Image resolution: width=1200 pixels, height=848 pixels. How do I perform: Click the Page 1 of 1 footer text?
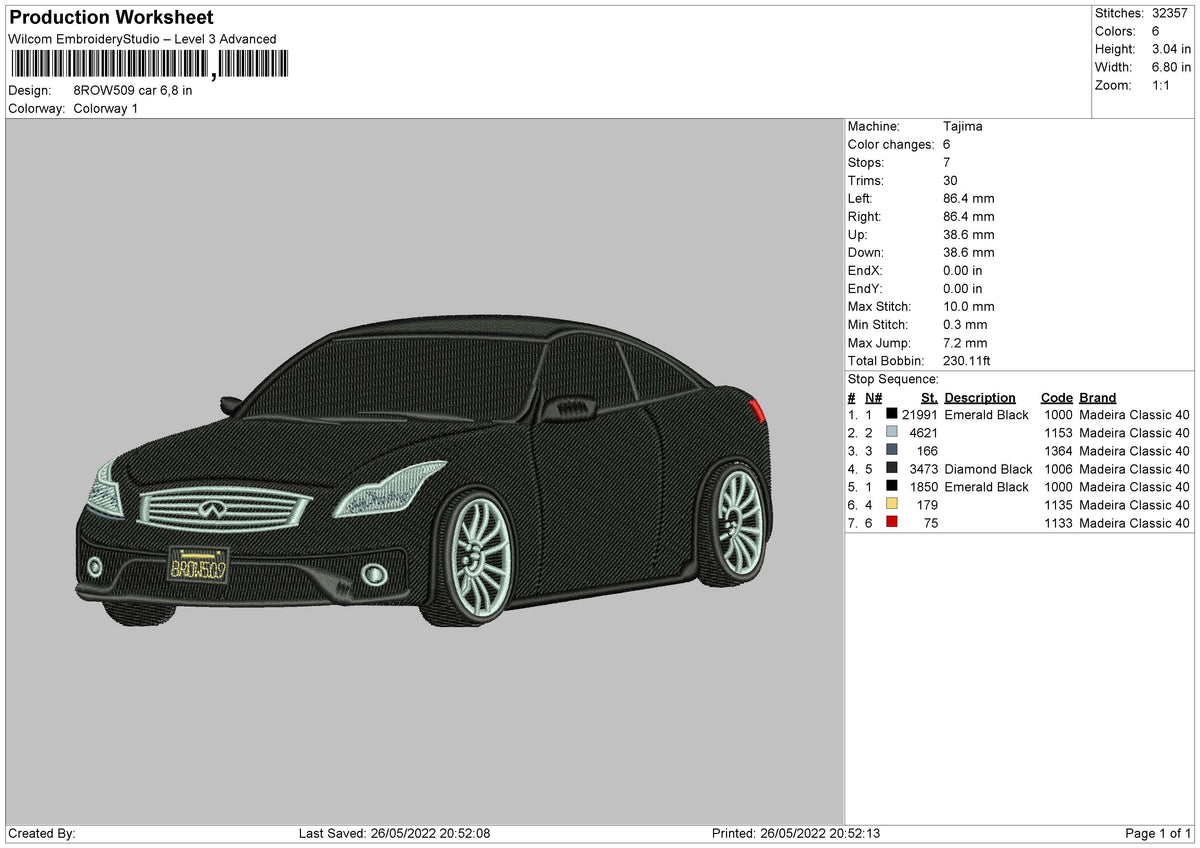point(1158,833)
